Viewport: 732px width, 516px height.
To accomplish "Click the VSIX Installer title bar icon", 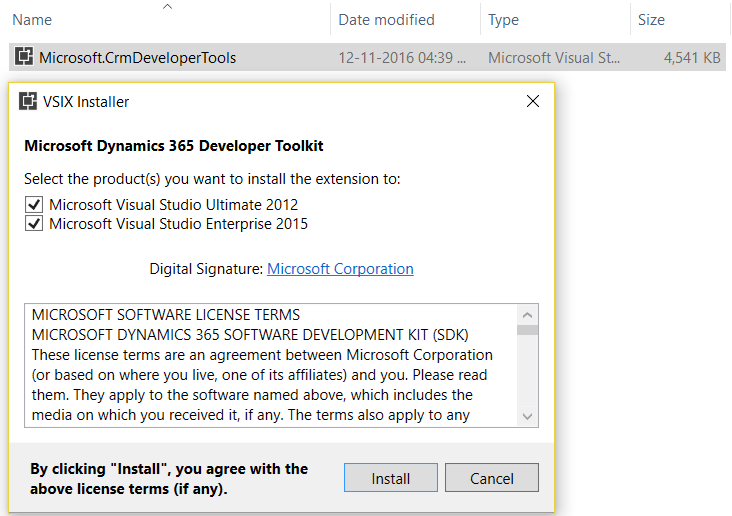I will click(x=28, y=101).
